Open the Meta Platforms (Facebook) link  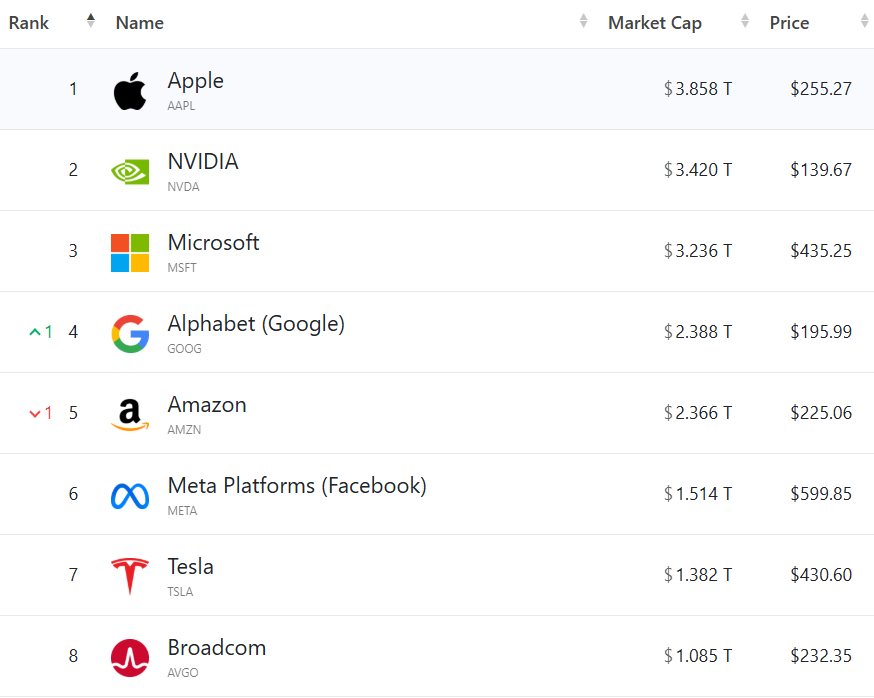pos(297,486)
